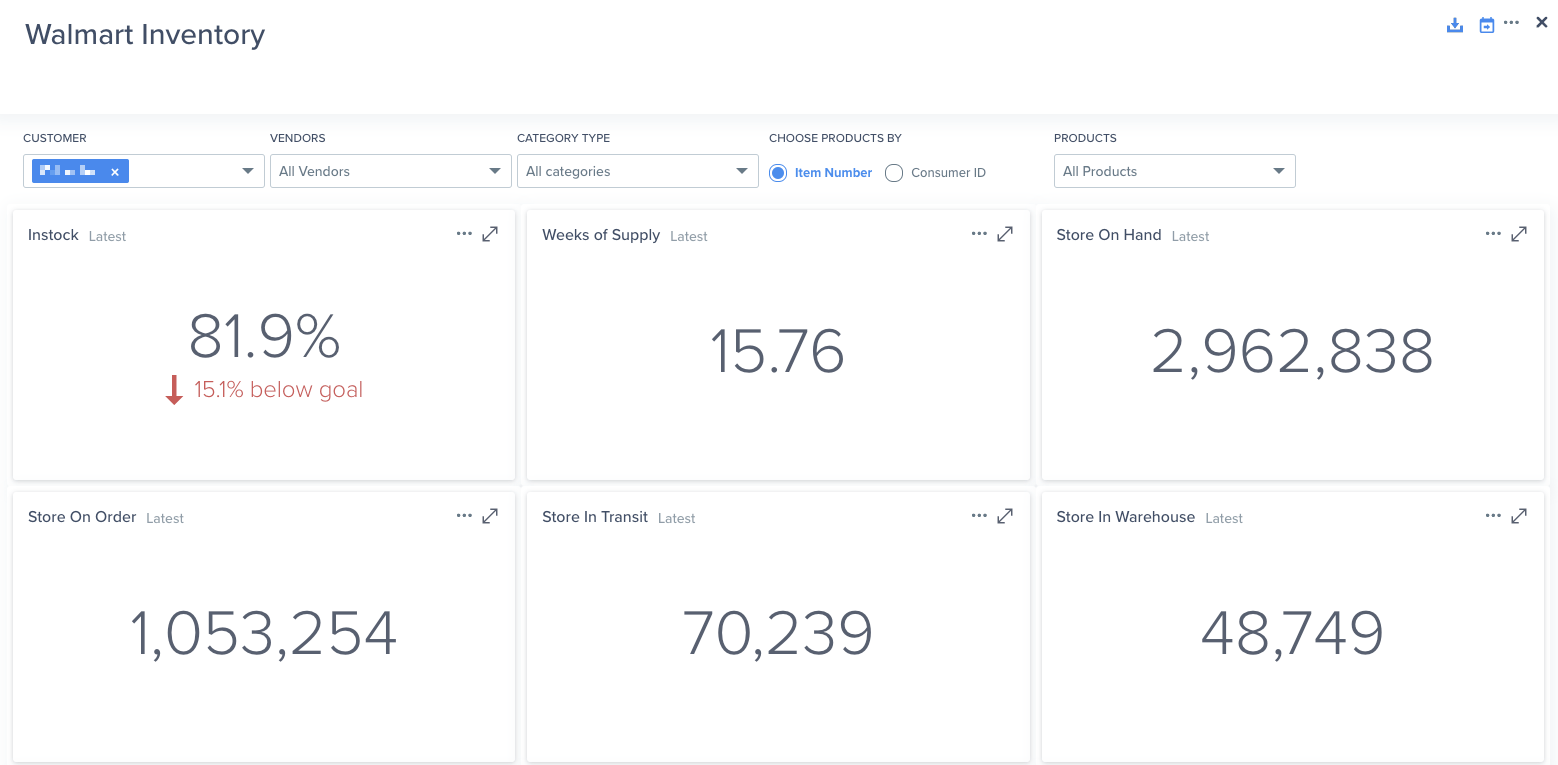Open more options on Store On Hand card
Viewport: 1558px width, 765px height.
[1493, 234]
